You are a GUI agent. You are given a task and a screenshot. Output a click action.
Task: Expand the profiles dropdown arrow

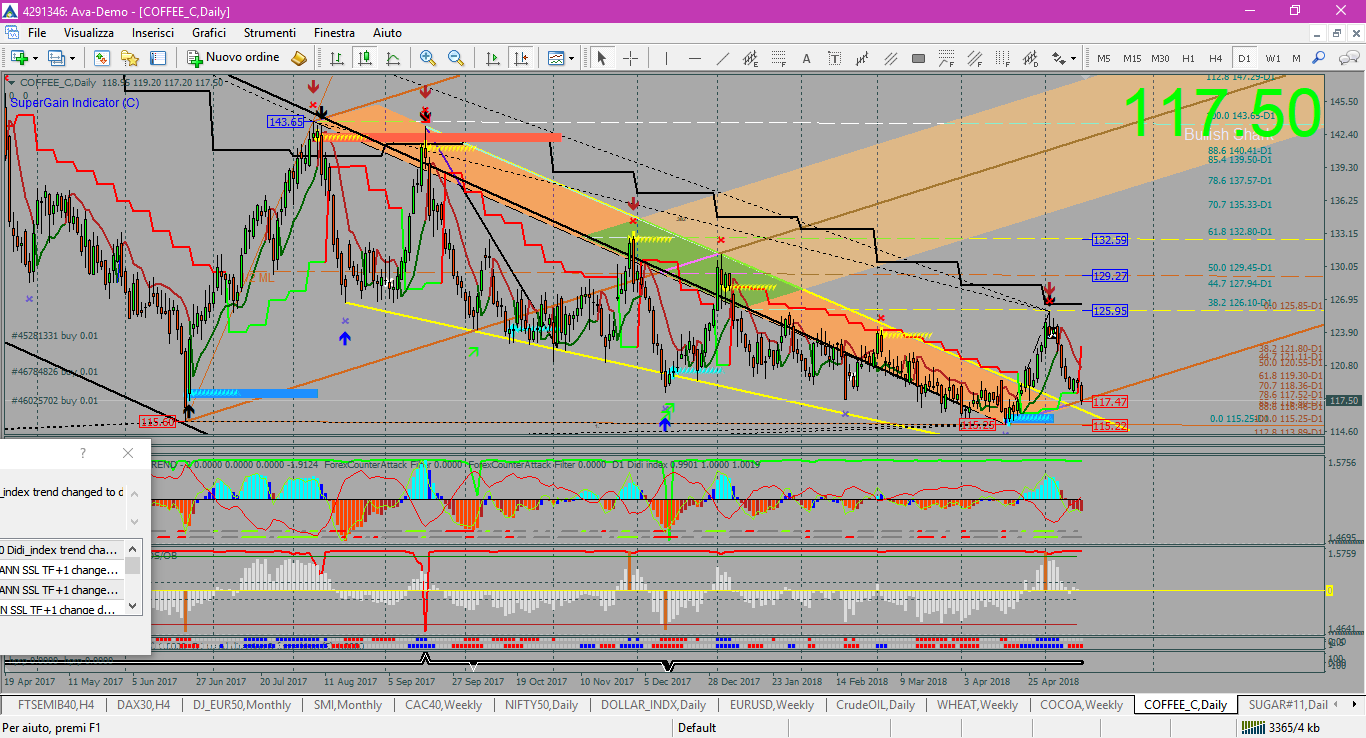[71, 58]
